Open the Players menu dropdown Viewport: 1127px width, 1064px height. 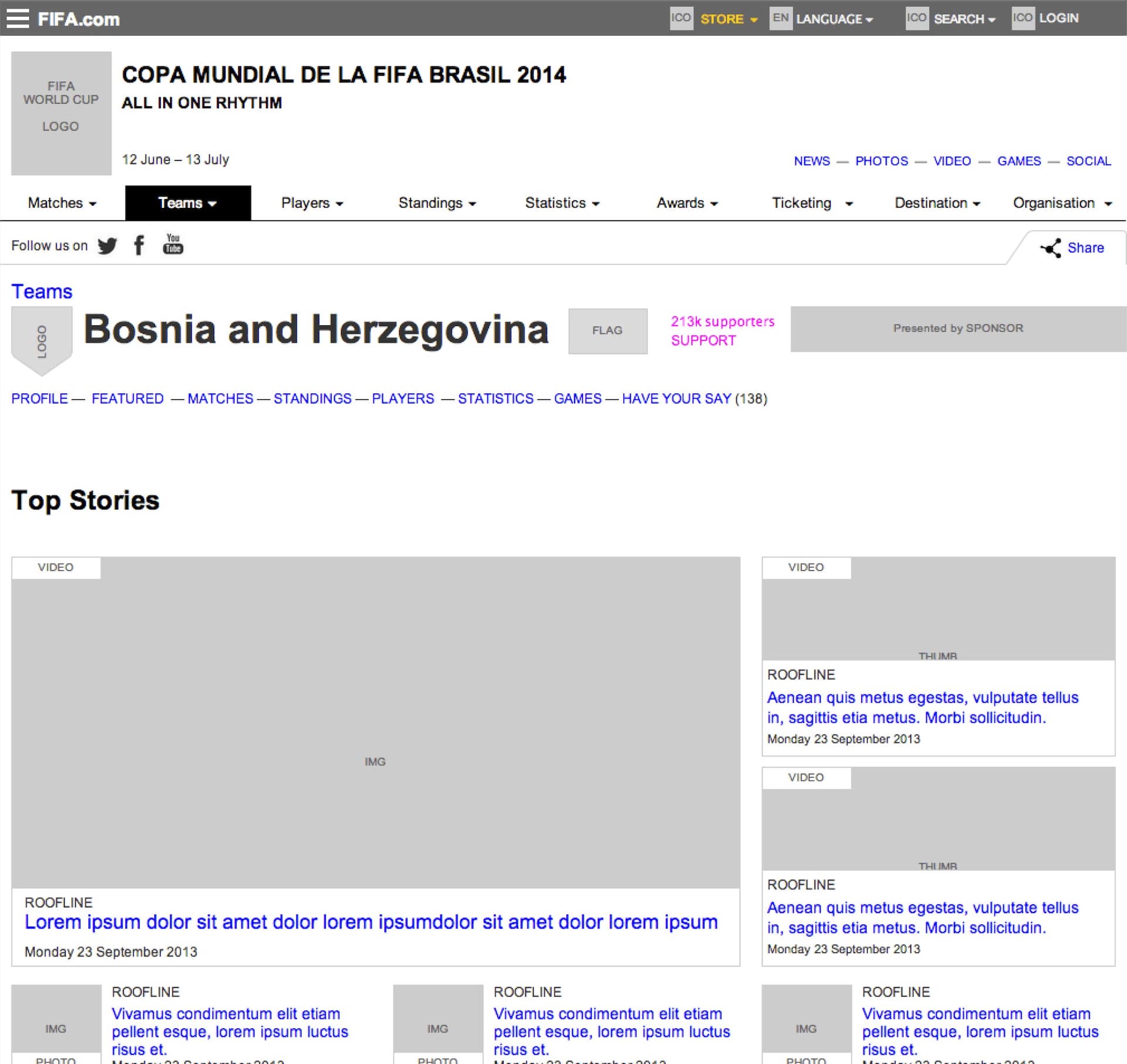pos(312,203)
